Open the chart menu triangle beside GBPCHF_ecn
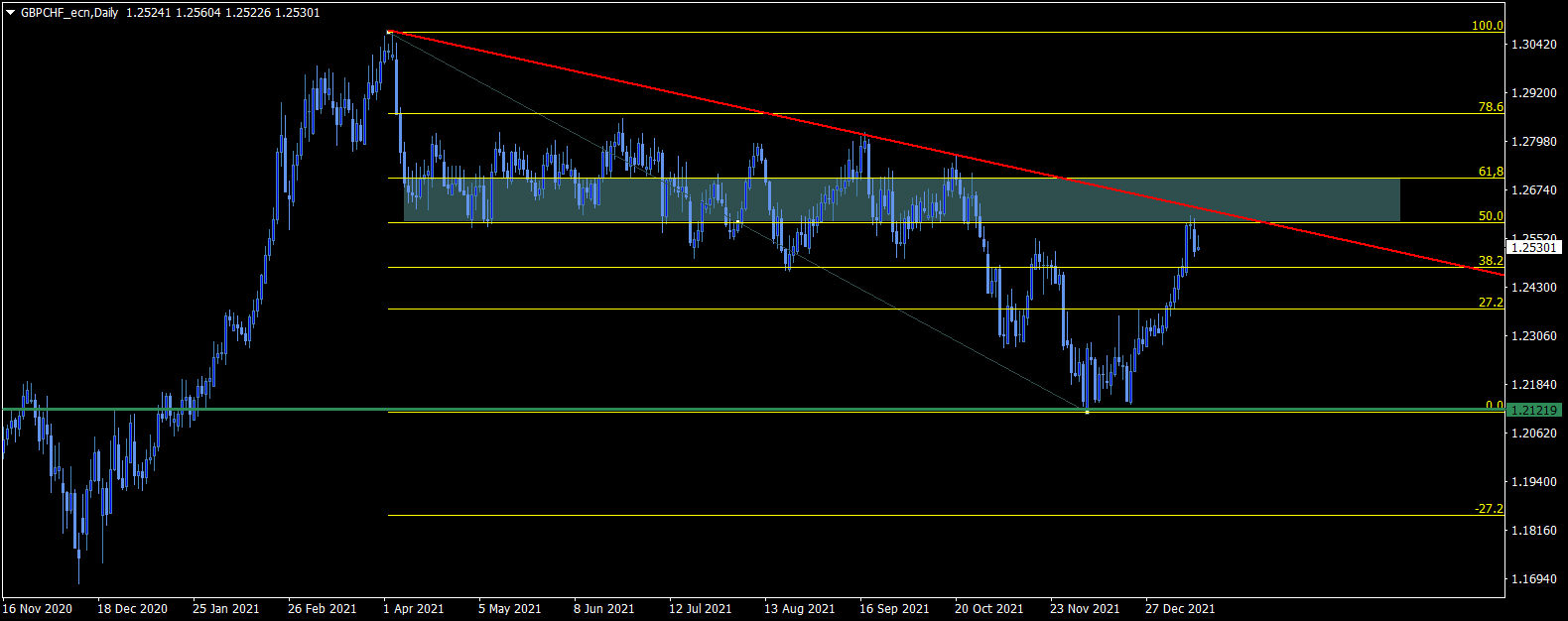1568x621 pixels. tap(11, 13)
